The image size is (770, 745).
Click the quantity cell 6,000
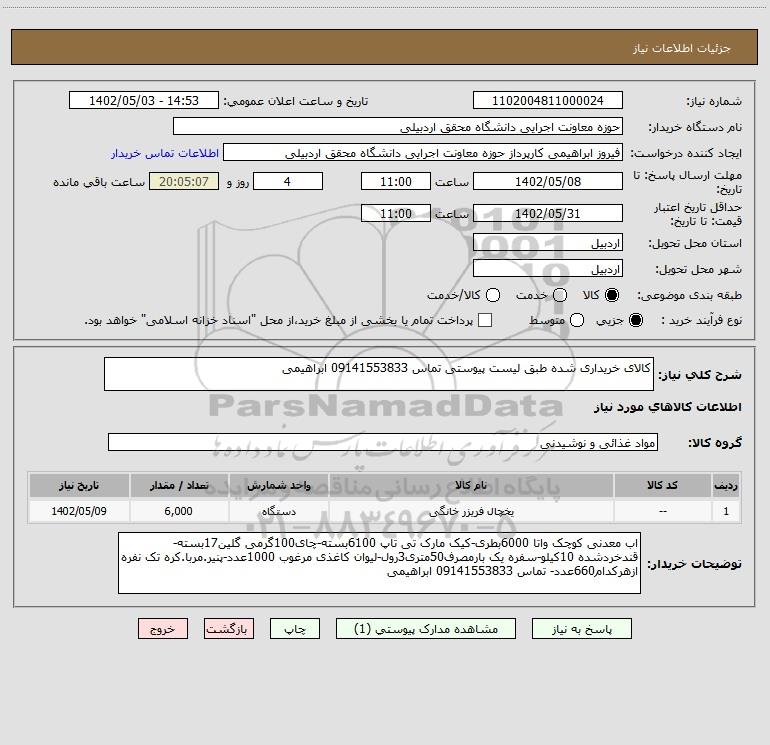(179, 511)
